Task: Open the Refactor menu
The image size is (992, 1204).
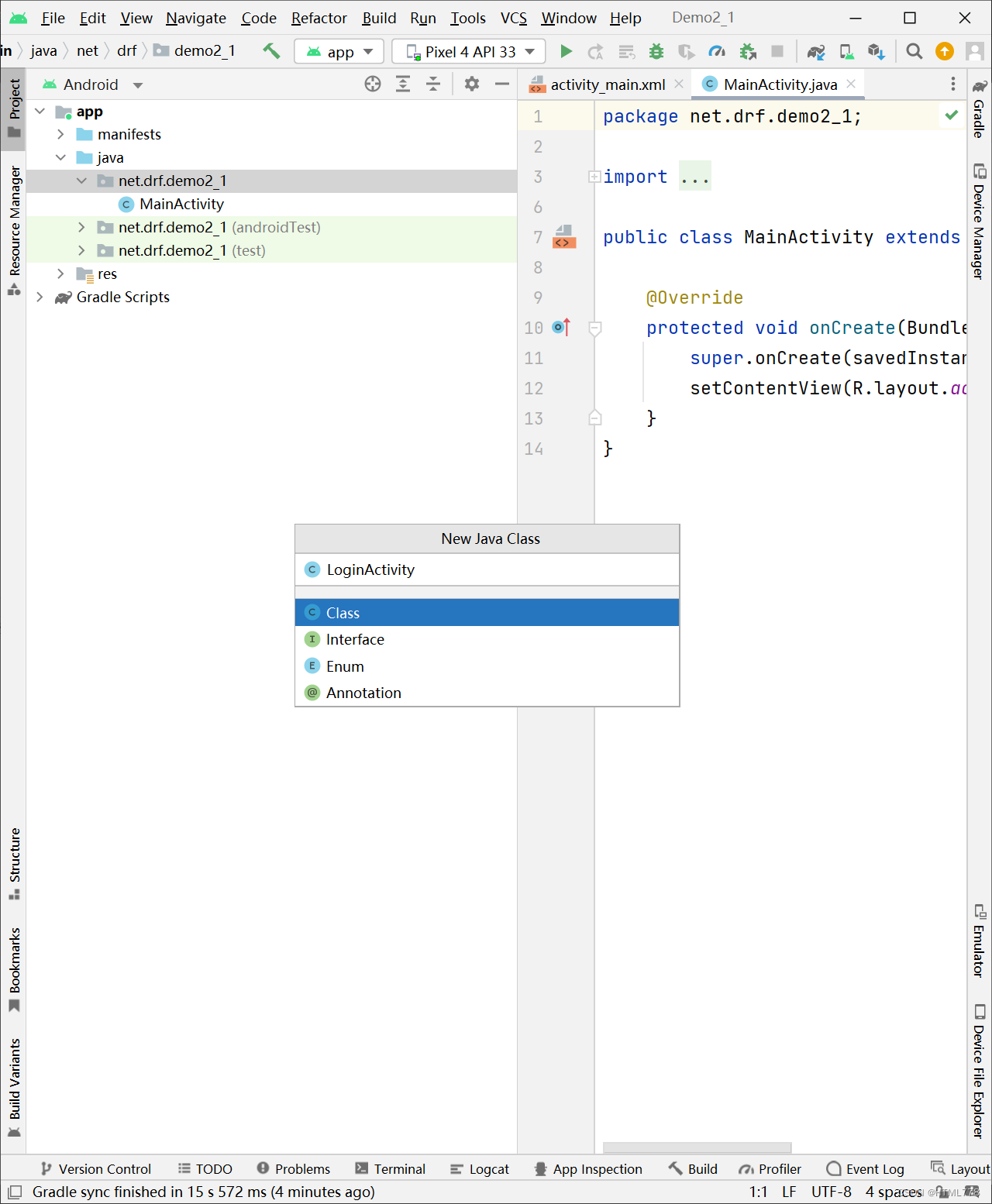Action: pos(319,18)
